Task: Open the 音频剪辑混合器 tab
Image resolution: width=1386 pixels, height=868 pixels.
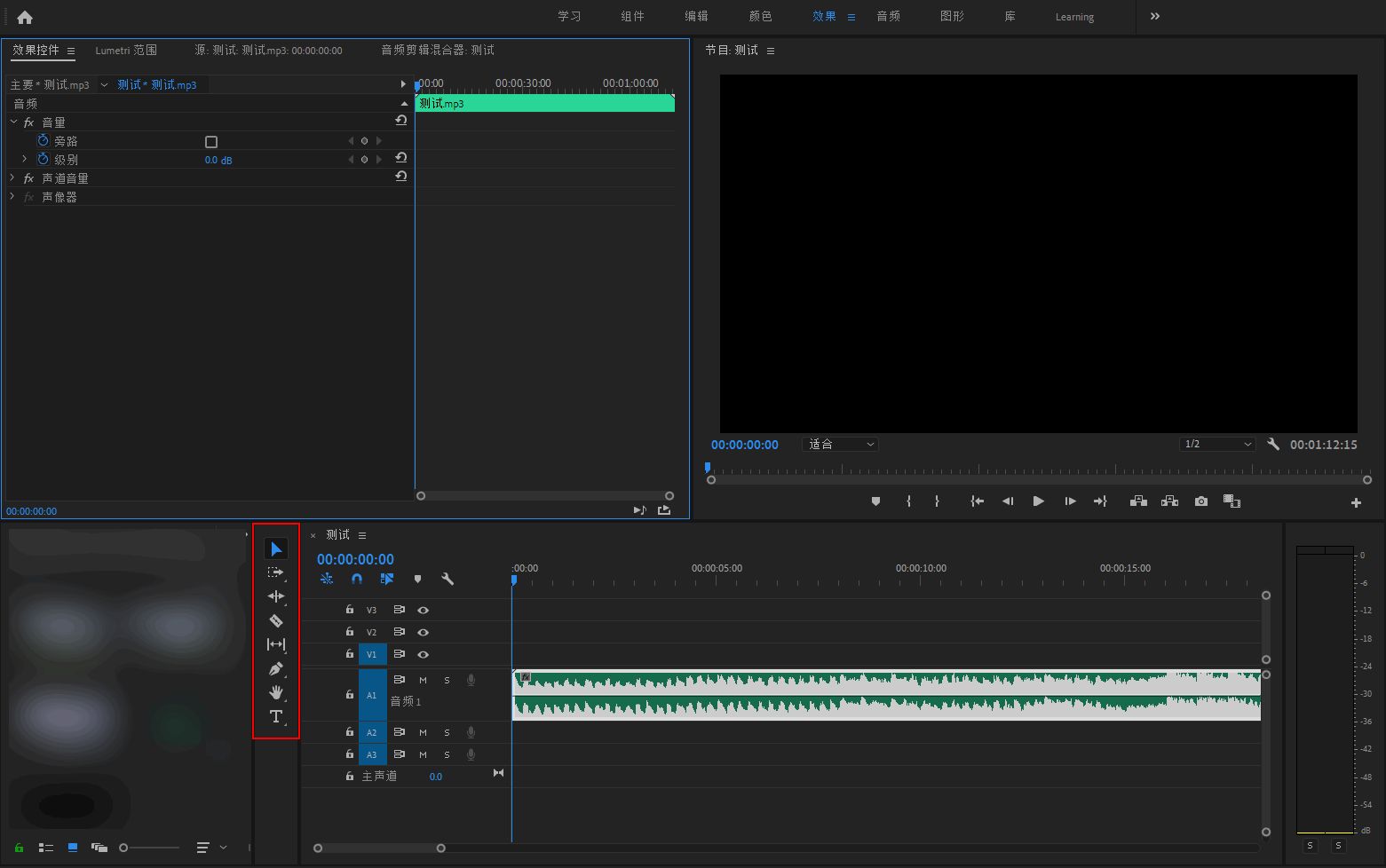Action: point(438,51)
